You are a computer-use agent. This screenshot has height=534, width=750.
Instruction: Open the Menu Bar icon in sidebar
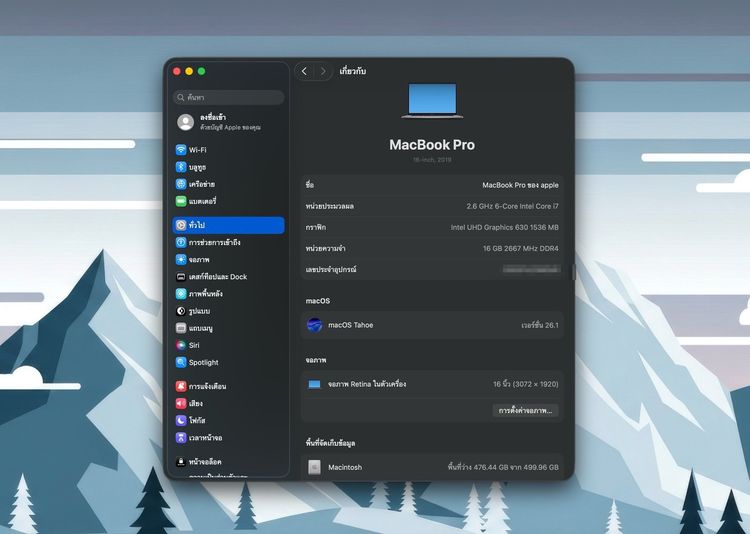click(181, 328)
